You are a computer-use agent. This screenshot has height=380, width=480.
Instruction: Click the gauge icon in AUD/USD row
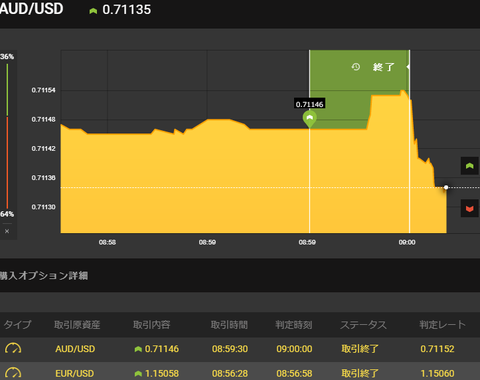tap(13, 348)
